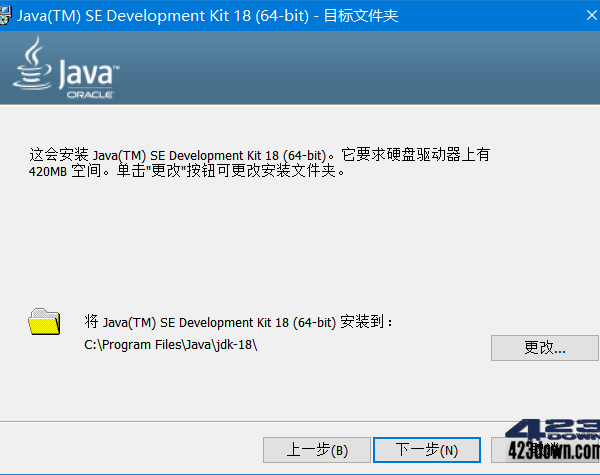Click the ORACLE wordmark under Java logo
This screenshot has height=475, width=600.
pos(89,94)
